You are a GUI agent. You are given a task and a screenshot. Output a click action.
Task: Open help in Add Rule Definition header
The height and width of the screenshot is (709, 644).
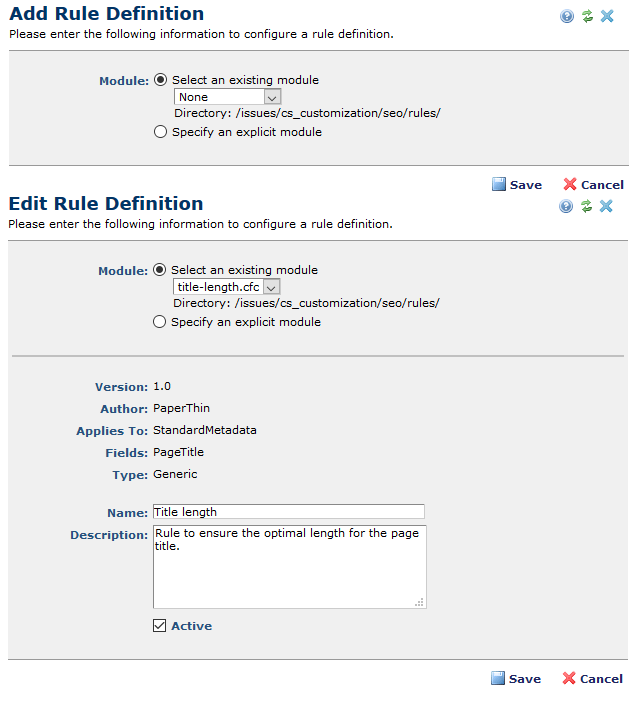coord(567,16)
